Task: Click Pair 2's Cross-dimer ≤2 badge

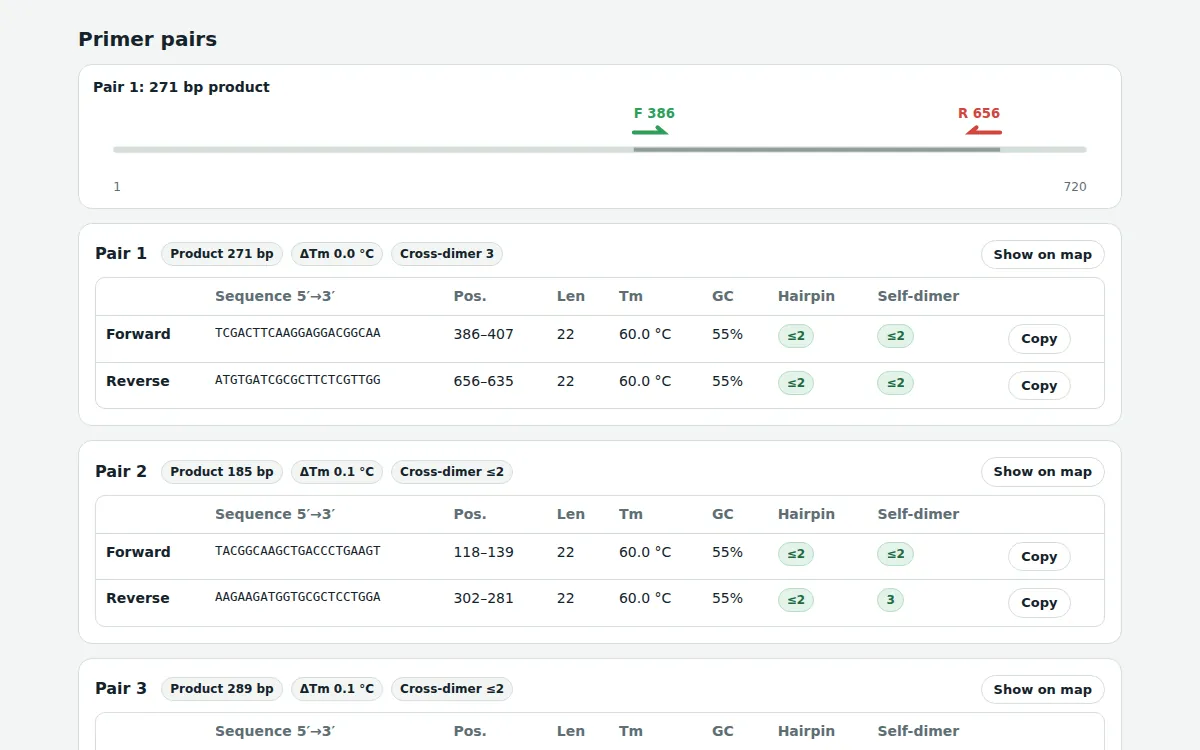Action: (452, 471)
